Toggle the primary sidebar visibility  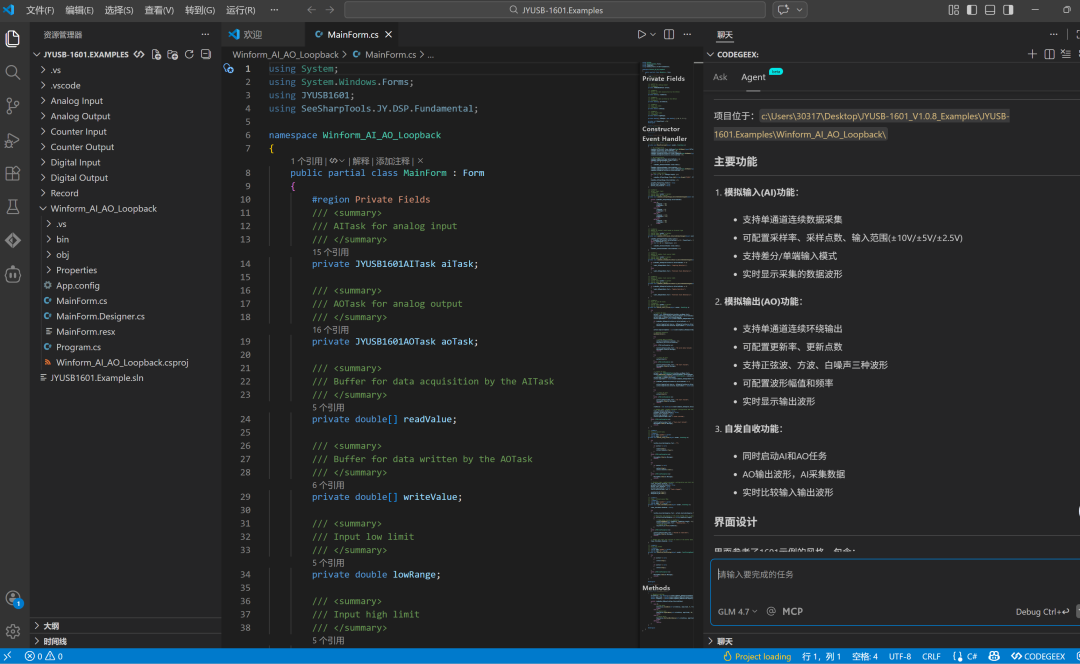click(971, 9)
